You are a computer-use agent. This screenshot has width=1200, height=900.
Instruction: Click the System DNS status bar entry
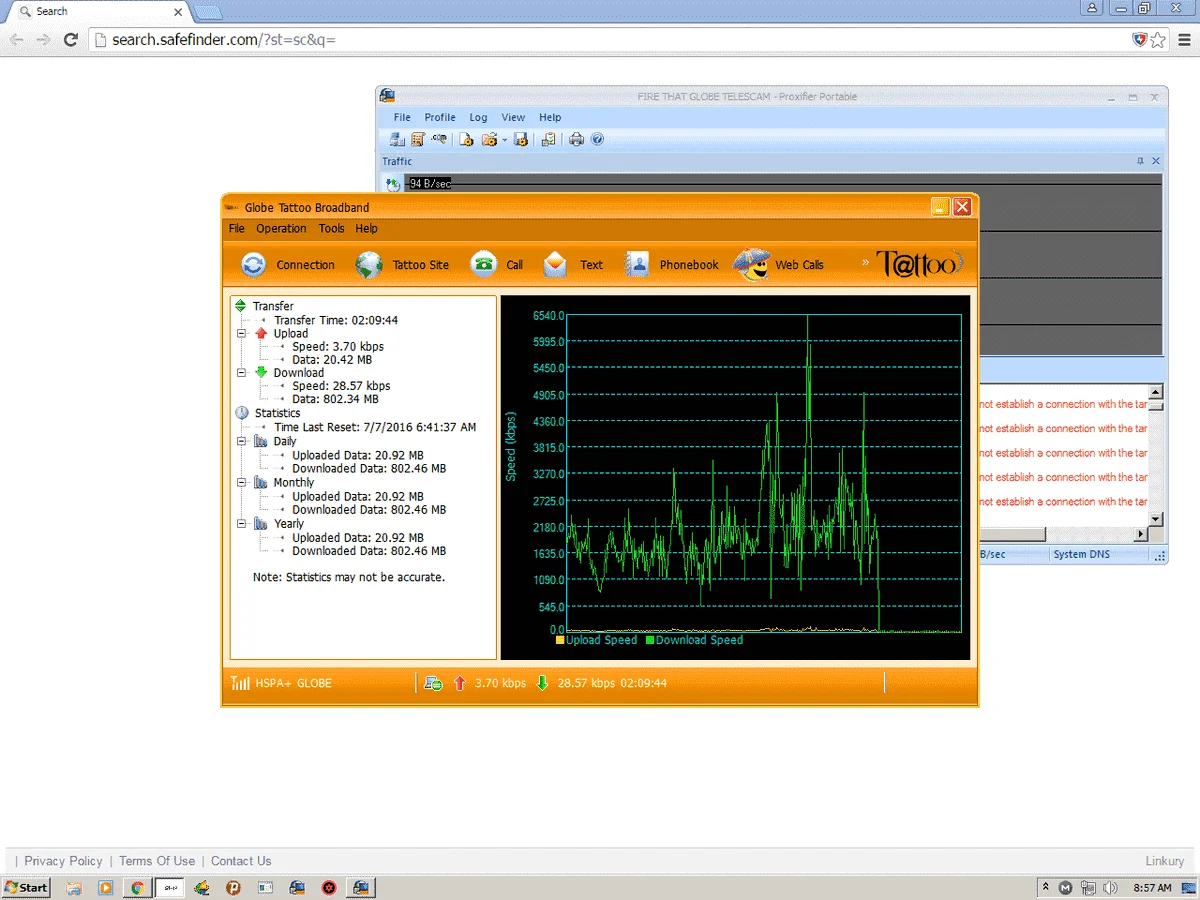click(1081, 554)
